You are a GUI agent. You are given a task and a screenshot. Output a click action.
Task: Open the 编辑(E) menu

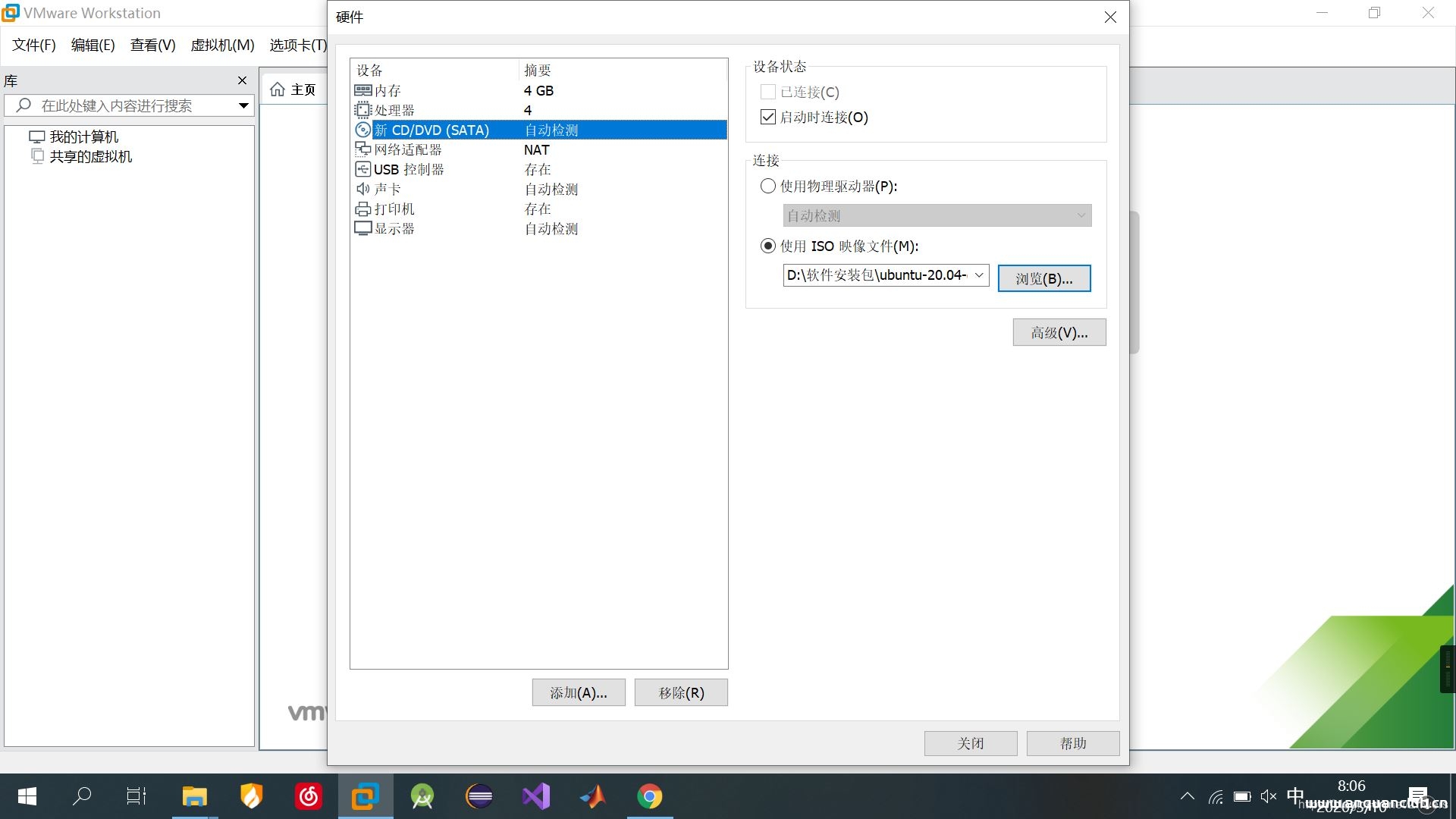pyautogui.click(x=93, y=45)
